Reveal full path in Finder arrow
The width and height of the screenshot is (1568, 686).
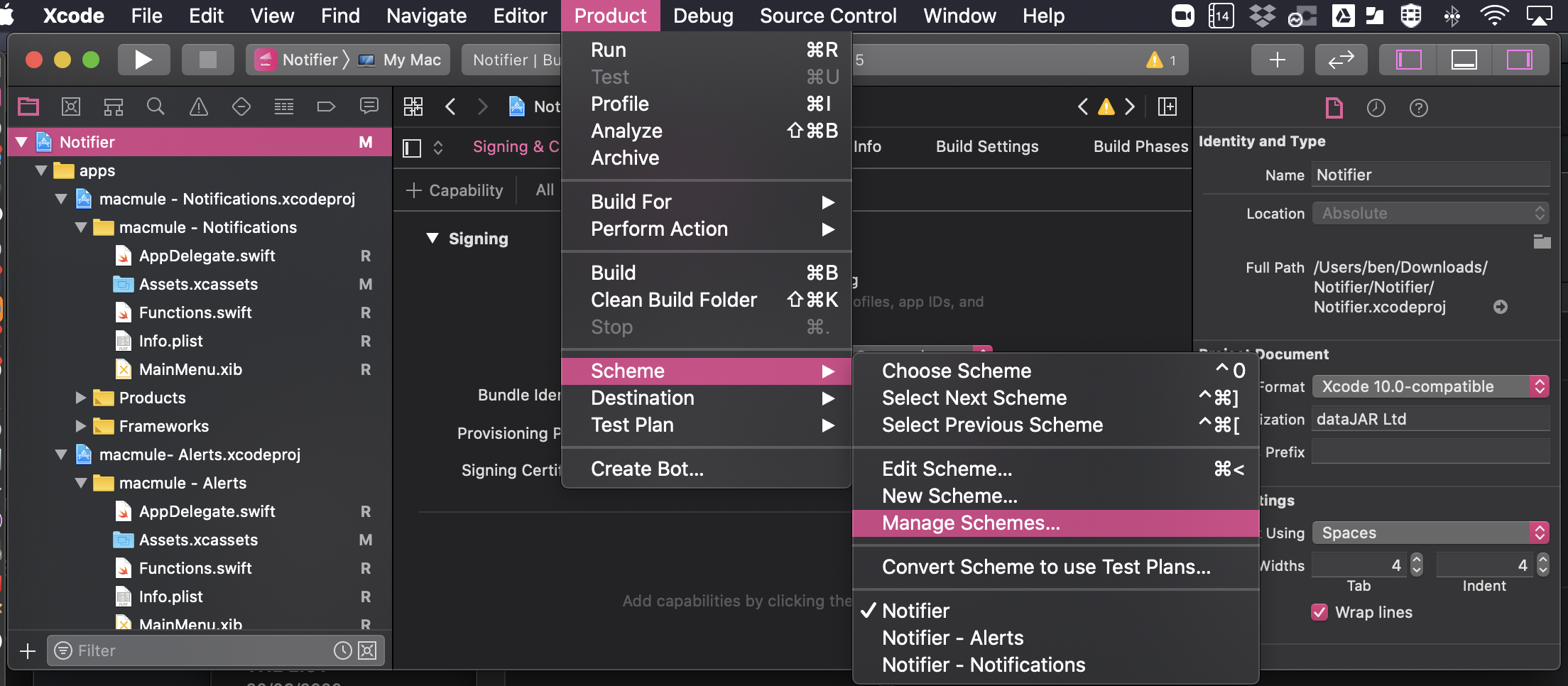[x=1501, y=307]
